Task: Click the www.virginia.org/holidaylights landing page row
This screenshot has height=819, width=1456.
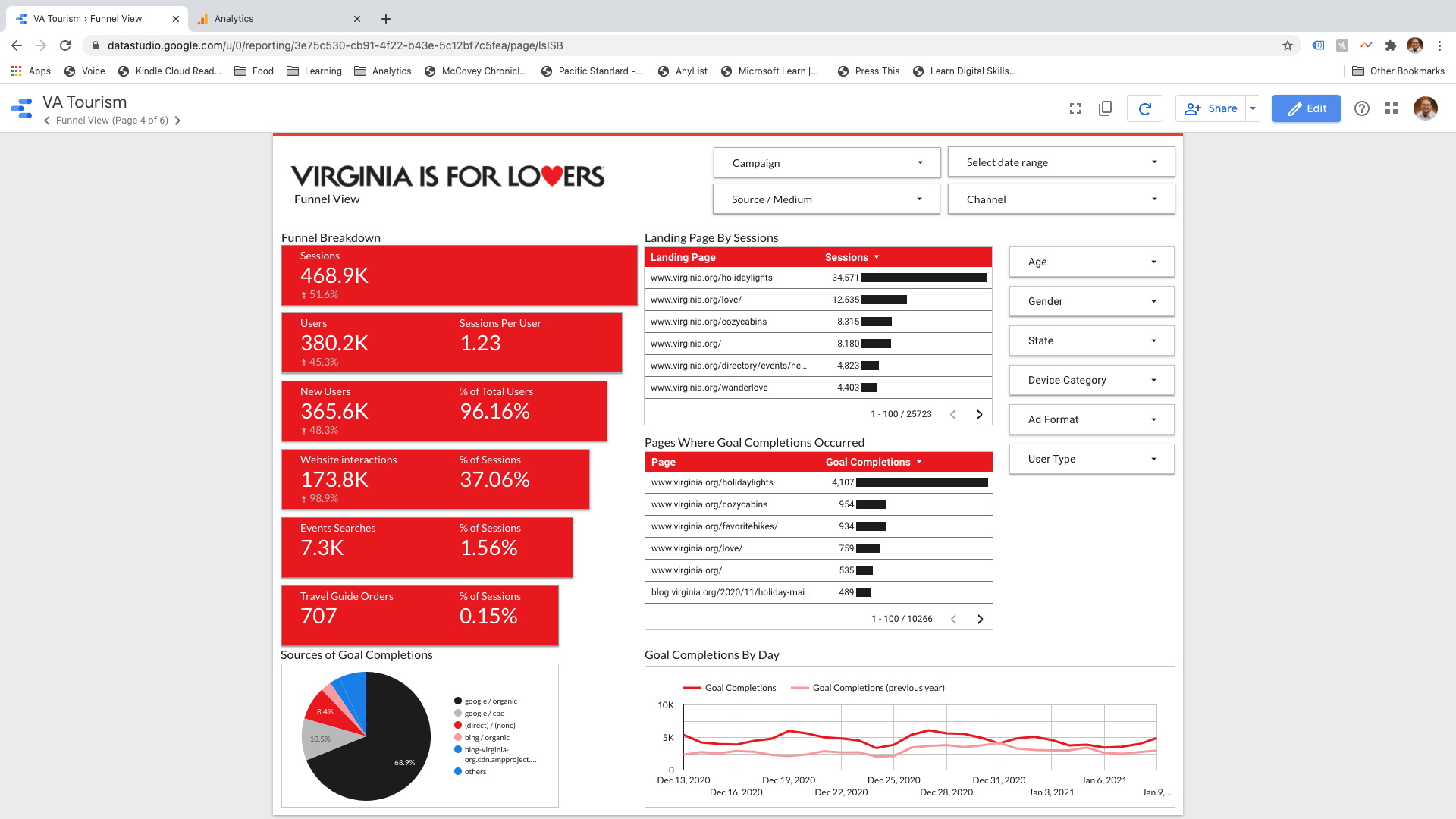Action: 711,278
